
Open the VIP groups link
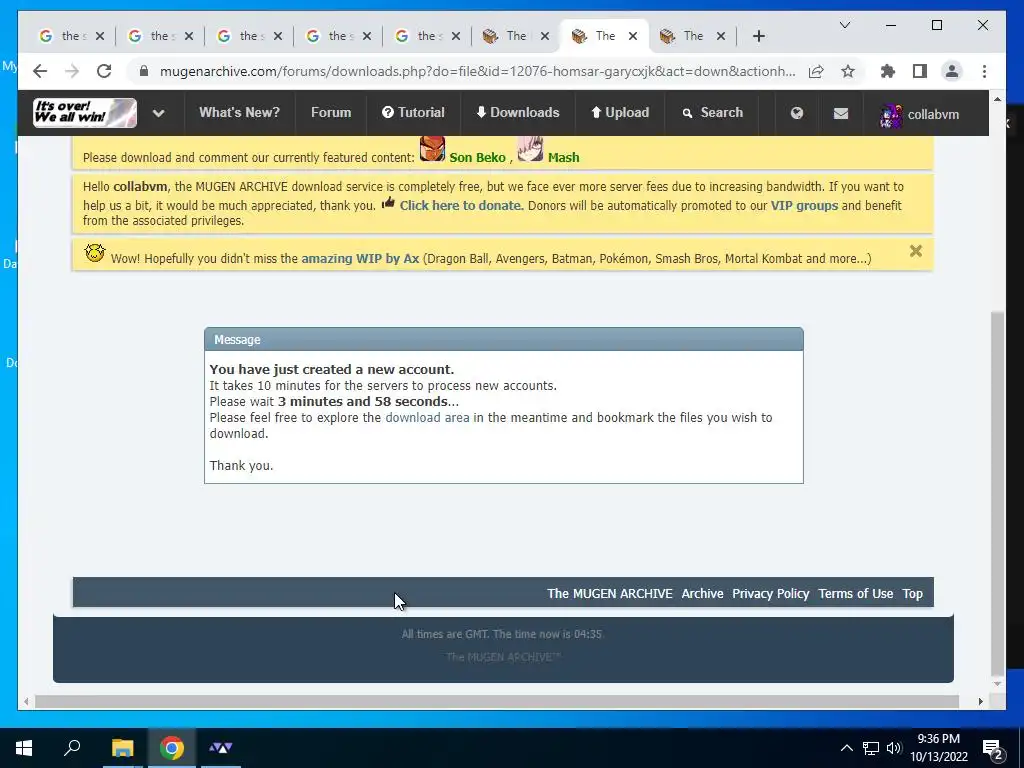click(x=804, y=205)
